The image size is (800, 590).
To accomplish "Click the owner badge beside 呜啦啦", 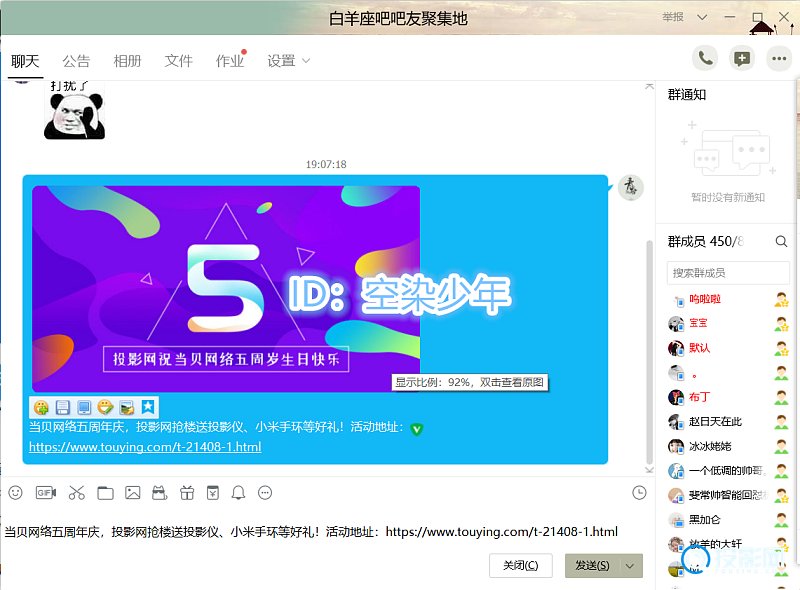I will tap(781, 300).
